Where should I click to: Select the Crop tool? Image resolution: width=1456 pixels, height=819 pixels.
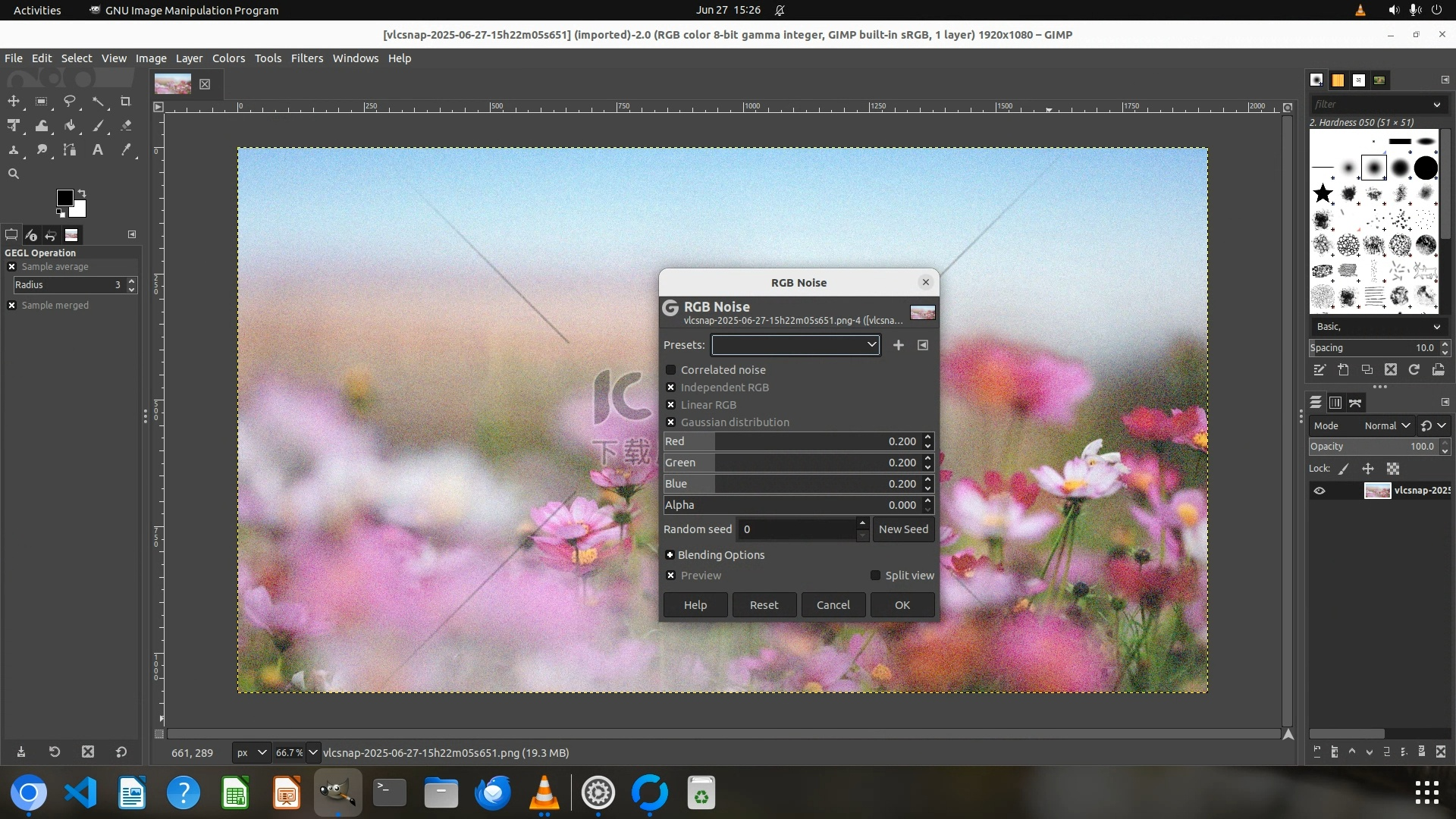pyautogui.click(x=126, y=101)
